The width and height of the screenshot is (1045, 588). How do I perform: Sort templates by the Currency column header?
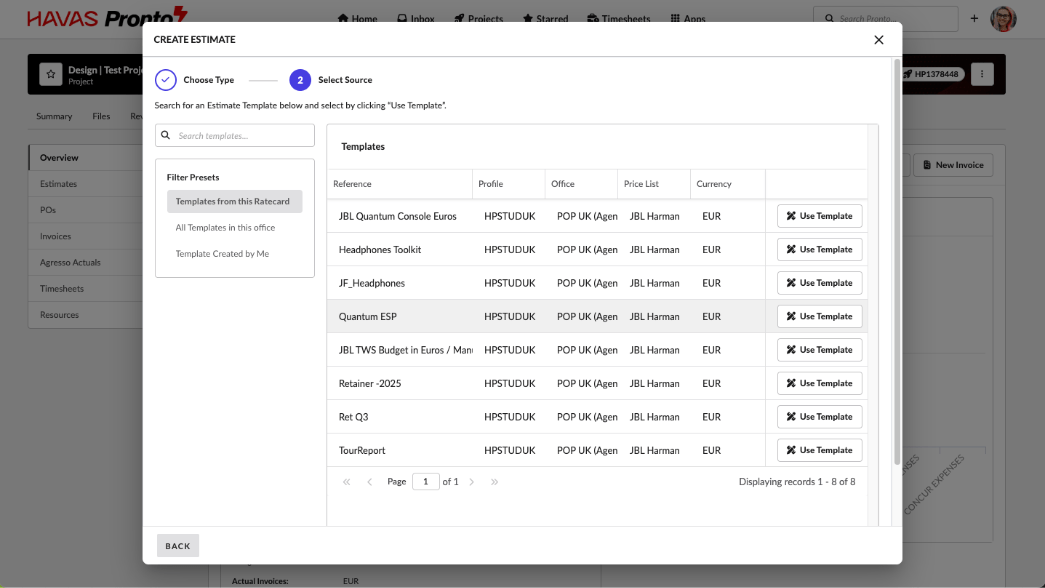pos(714,184)
